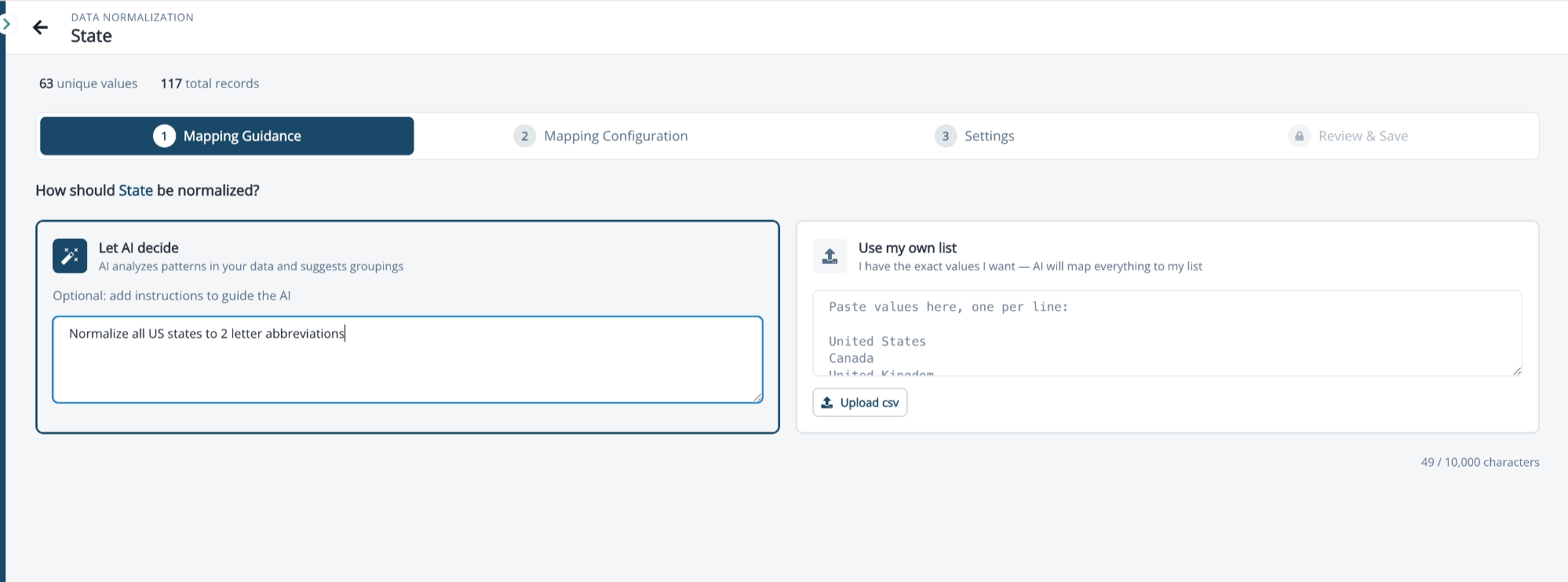Click the State page title
Image resolution: width=1568 pixels, height=582 pixels.
(91, 36)
